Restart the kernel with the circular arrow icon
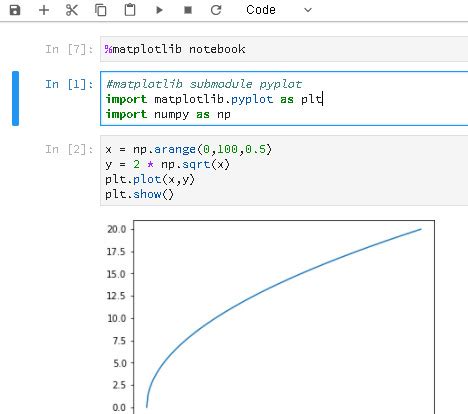The width and height of the screenshot is (468, 414). pyautogui.click(x=216, y=10)
